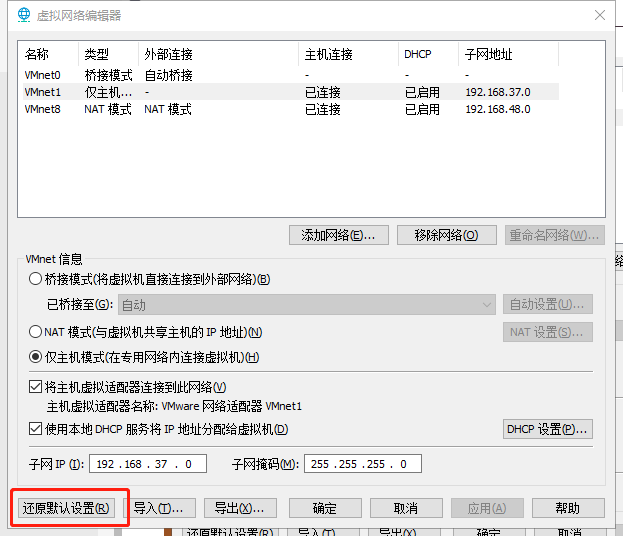Select NAT 模式 radio button

[35, 331]
